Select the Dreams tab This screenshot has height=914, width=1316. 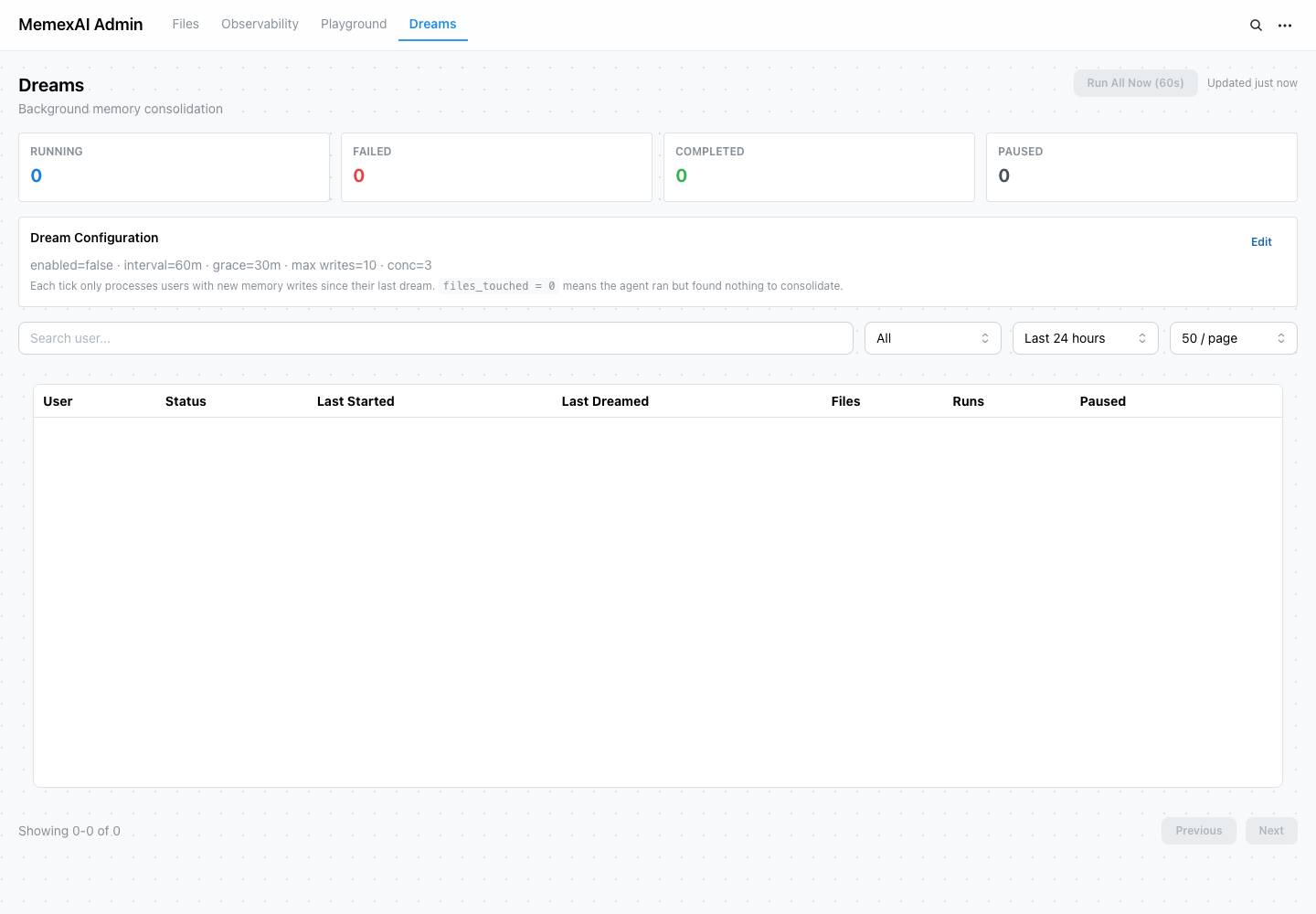click(433, 24)
